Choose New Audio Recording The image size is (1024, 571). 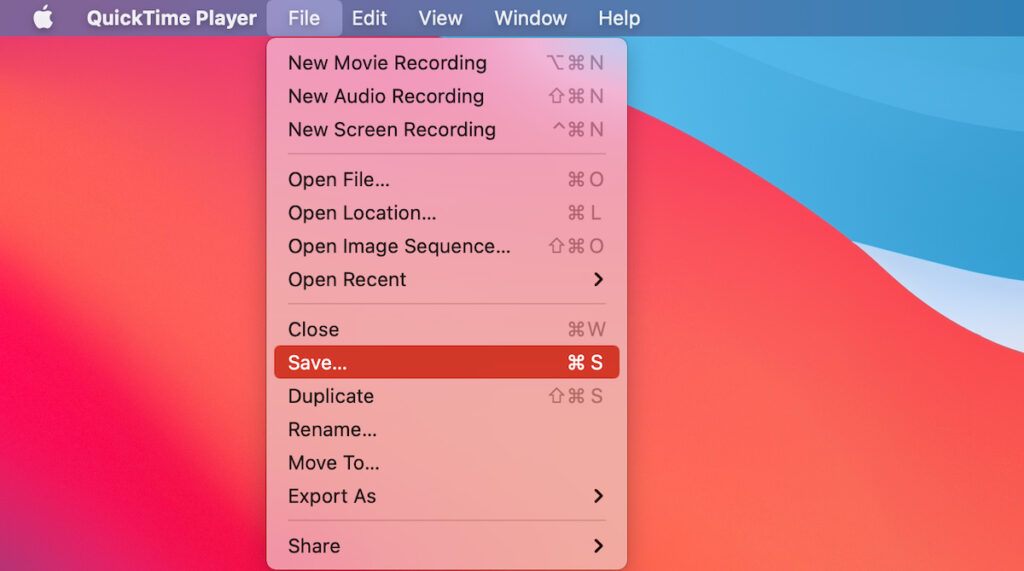pos(385,96)
